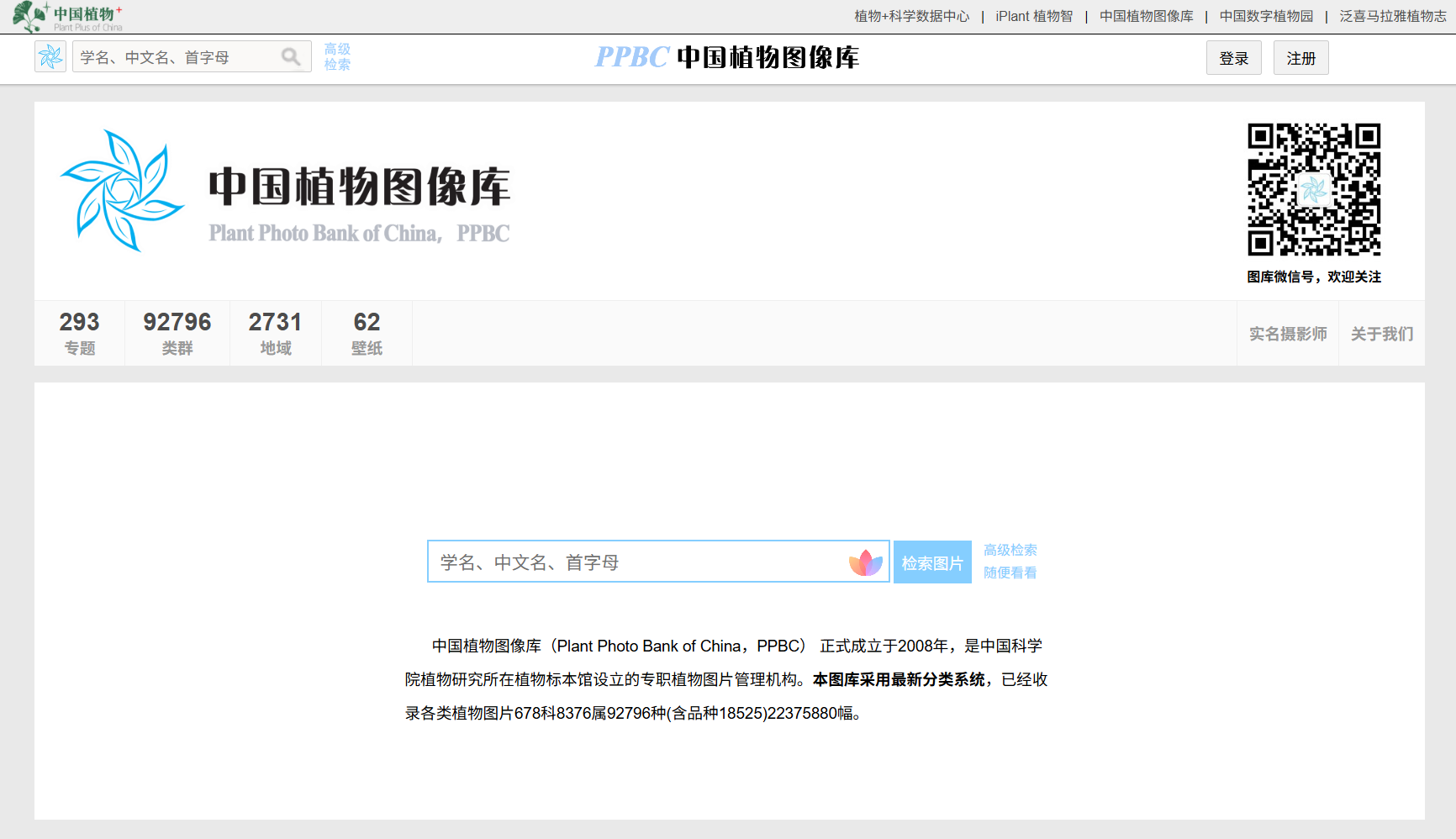Viewport: 1456px width, 839px height.
Task: Go to 实名摄影师 photographers page
Action: [1287, 334]
